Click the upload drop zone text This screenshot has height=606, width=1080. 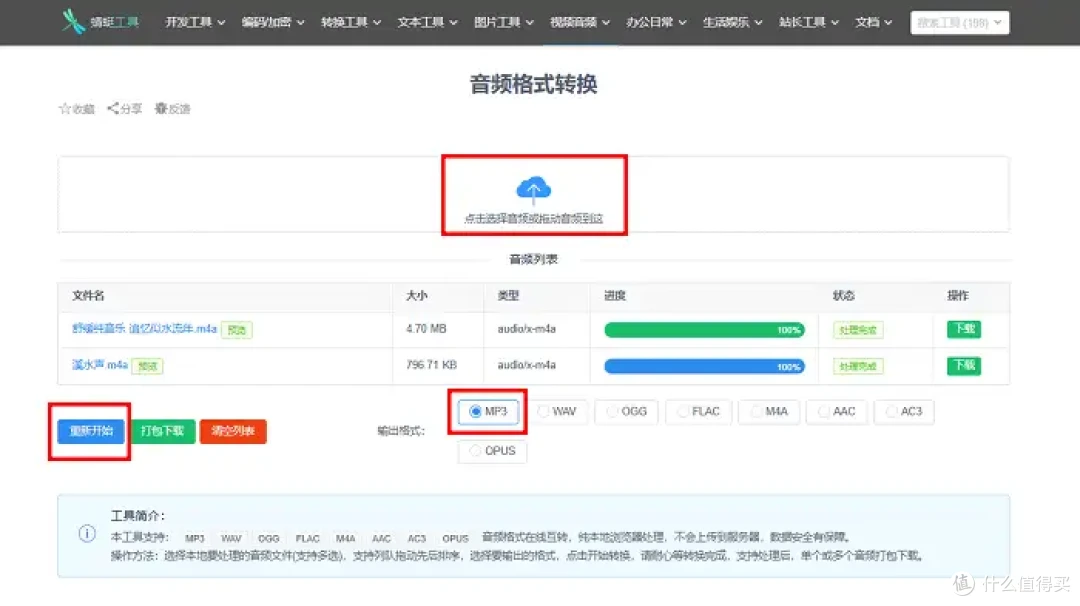[x=534, y=218]
